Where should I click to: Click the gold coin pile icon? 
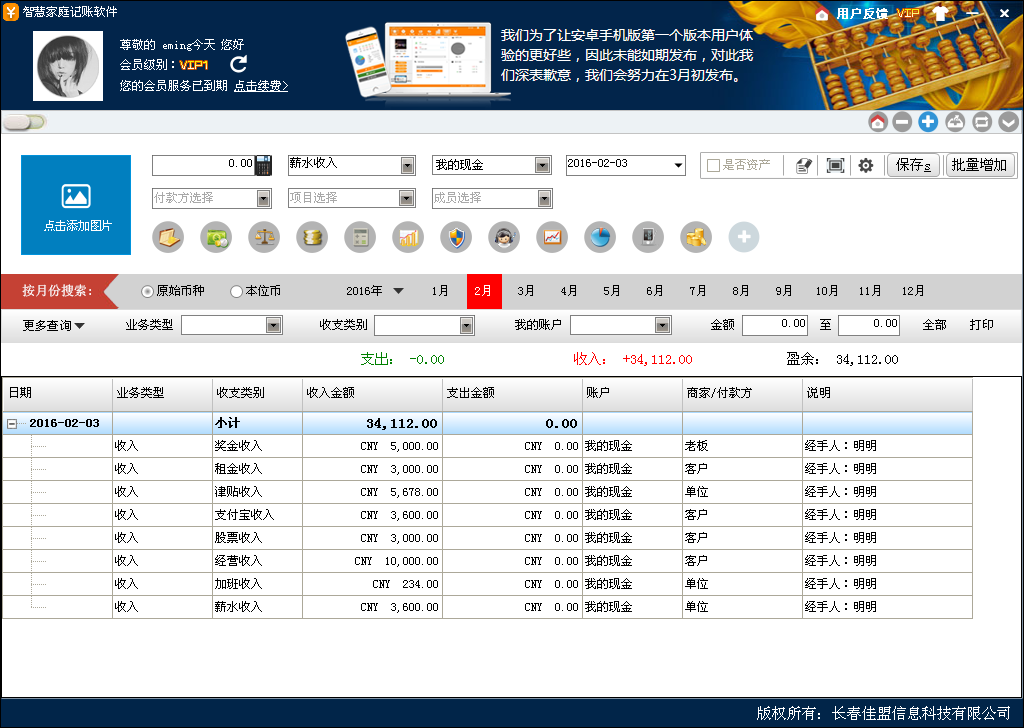tap(696, 237)
